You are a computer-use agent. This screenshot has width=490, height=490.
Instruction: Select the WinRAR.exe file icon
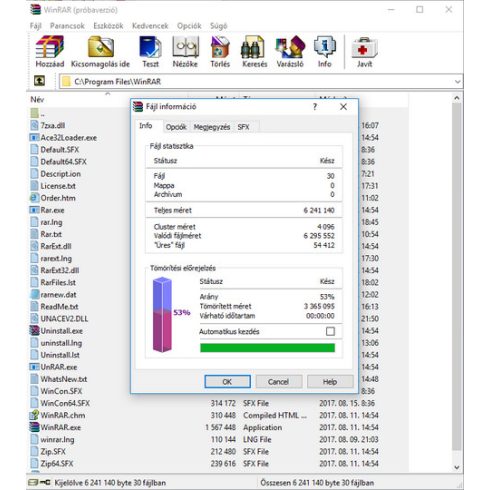click(x=34, y=427)
